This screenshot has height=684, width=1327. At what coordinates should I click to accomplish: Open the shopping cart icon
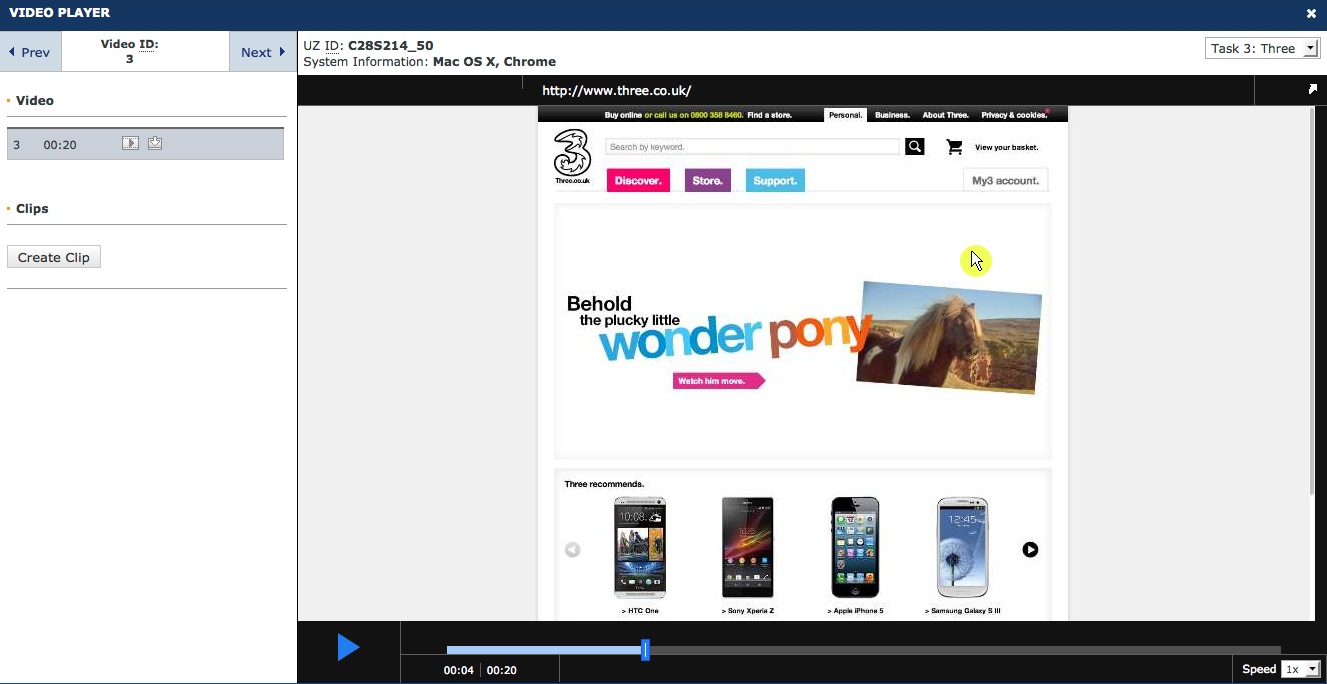[954, 147]
